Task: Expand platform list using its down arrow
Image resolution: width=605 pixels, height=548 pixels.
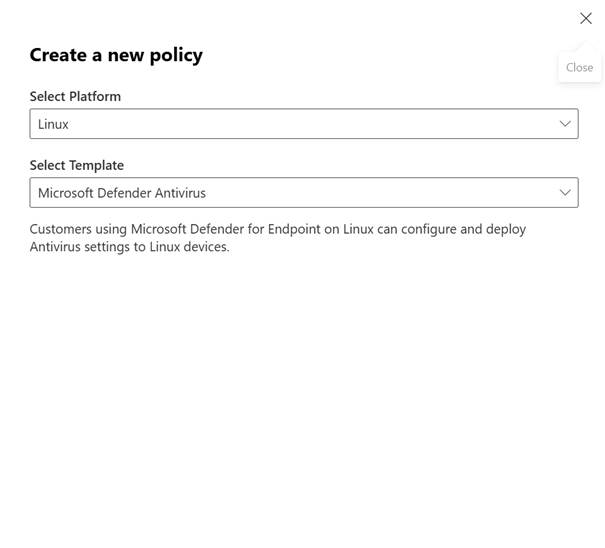Action: click(x=565, y=124)
